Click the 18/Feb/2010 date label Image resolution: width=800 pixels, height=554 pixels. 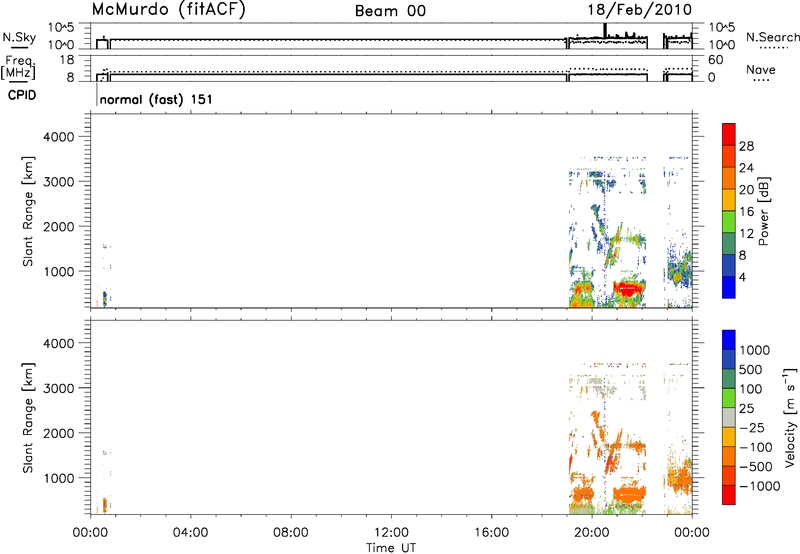(640, 10)
